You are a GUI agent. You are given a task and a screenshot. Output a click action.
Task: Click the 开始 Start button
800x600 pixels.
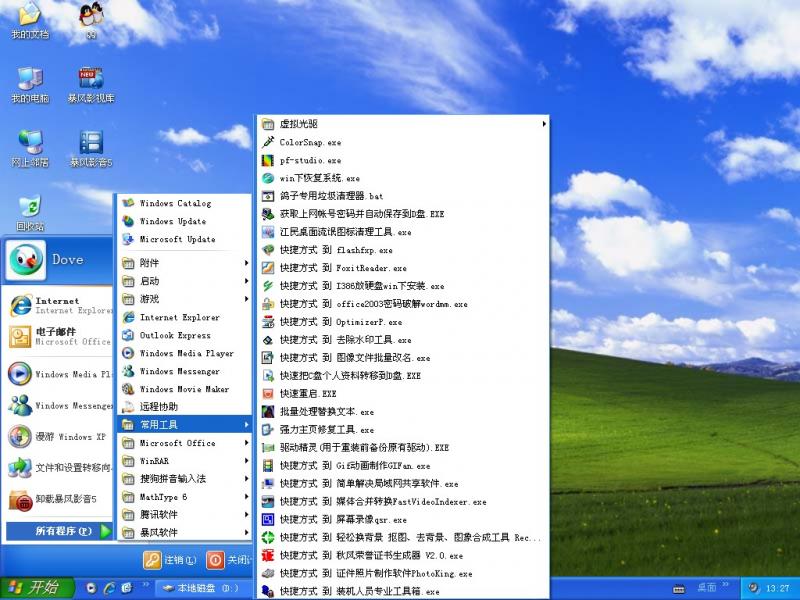point(32,587)
